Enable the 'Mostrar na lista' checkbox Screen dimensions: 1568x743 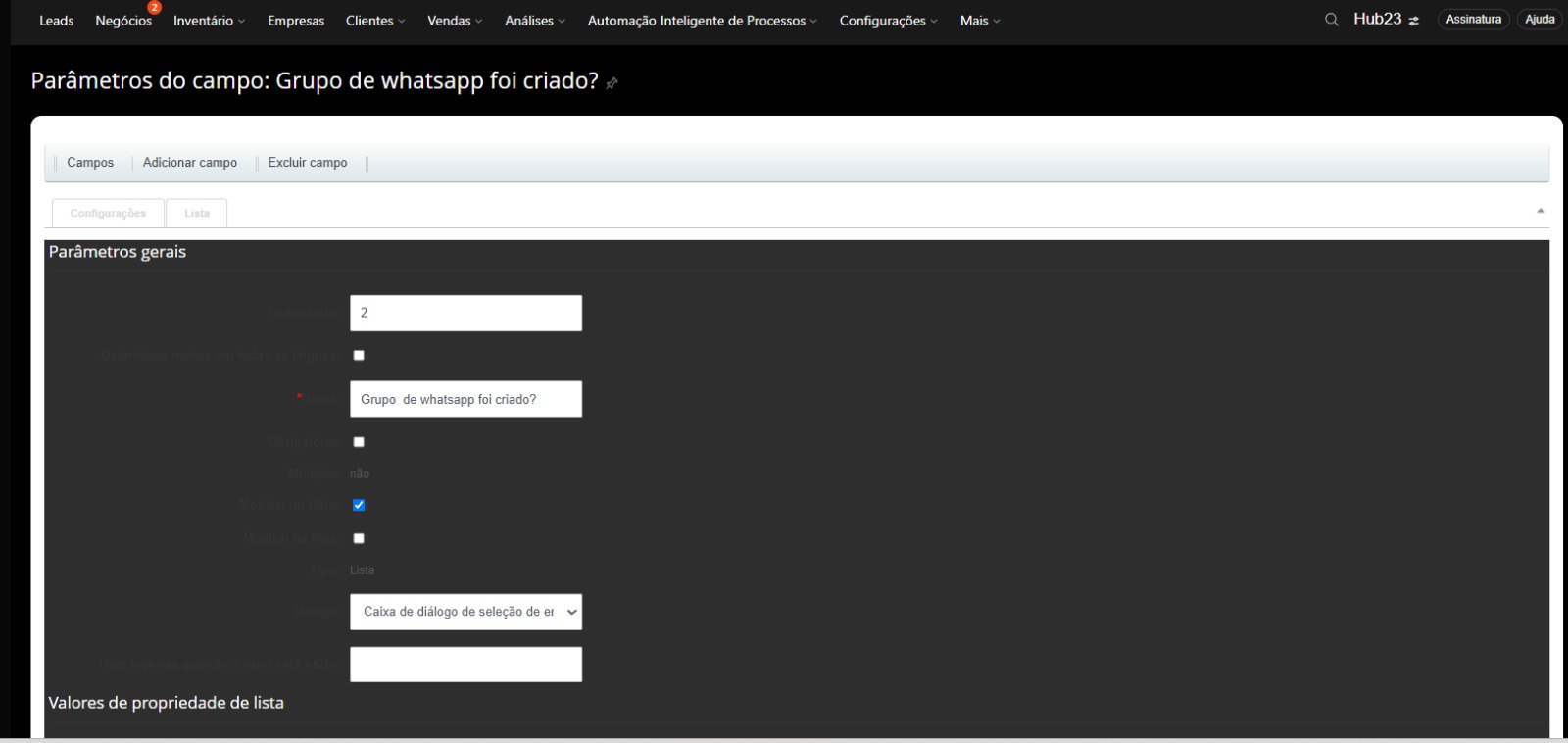tap(359, 538)
